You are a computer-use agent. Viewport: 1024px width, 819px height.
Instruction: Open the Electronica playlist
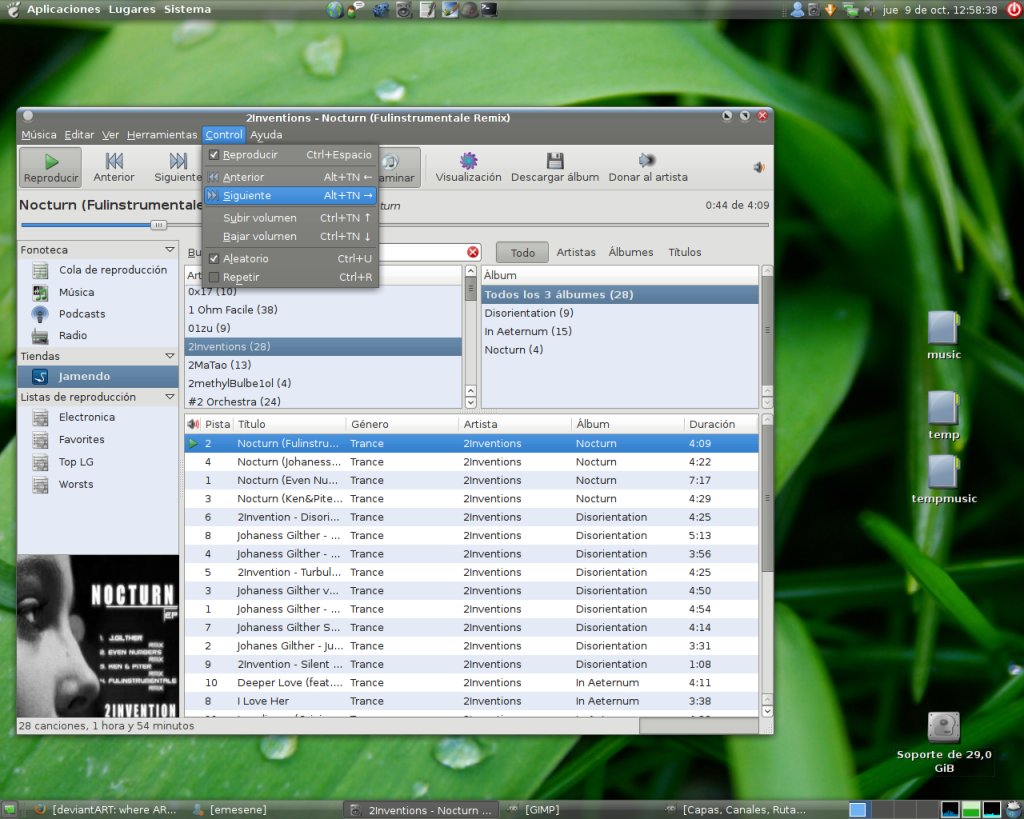click(98, 417)
